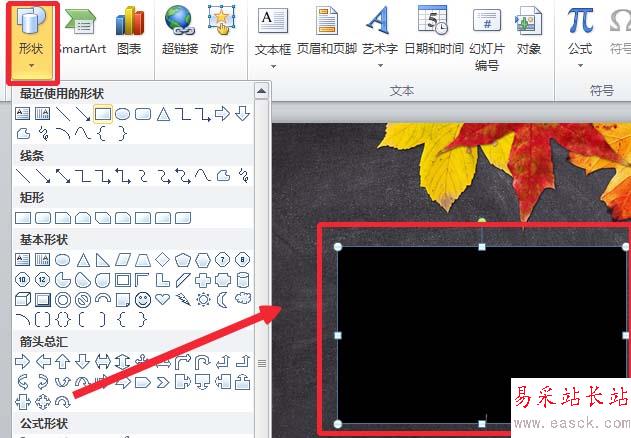
Task: Select chevron arrow under 箭头总汇
Action: click(x=163, y=382)
